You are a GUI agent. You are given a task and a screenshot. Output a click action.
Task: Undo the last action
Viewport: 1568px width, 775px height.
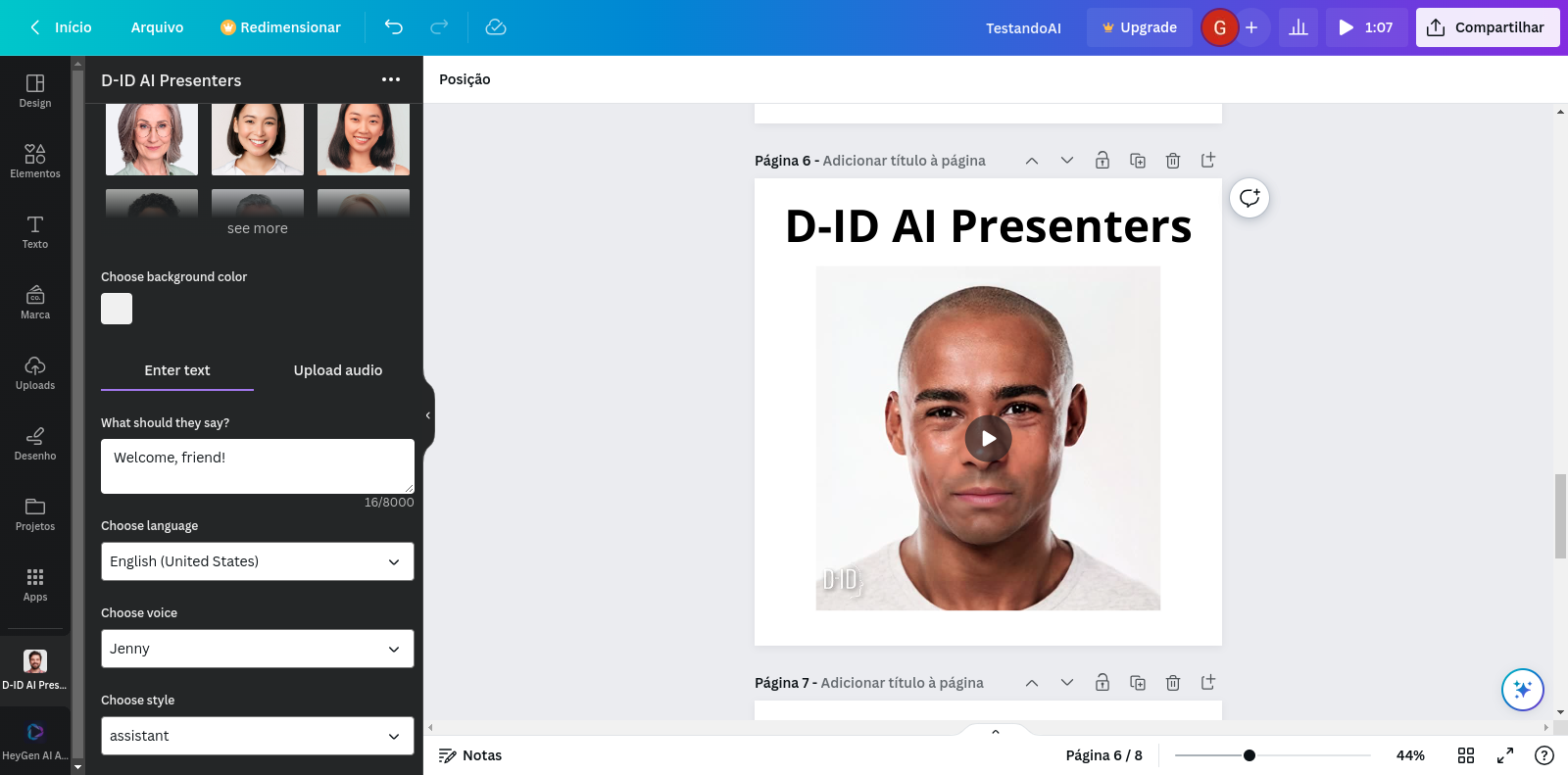click(394, 27)
